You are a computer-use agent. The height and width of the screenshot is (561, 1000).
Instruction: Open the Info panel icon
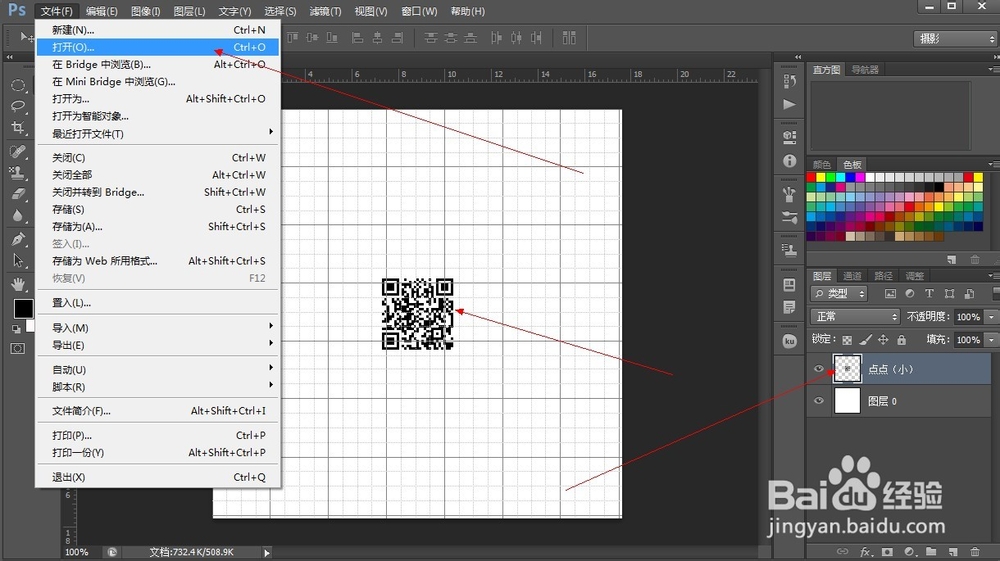790,161
